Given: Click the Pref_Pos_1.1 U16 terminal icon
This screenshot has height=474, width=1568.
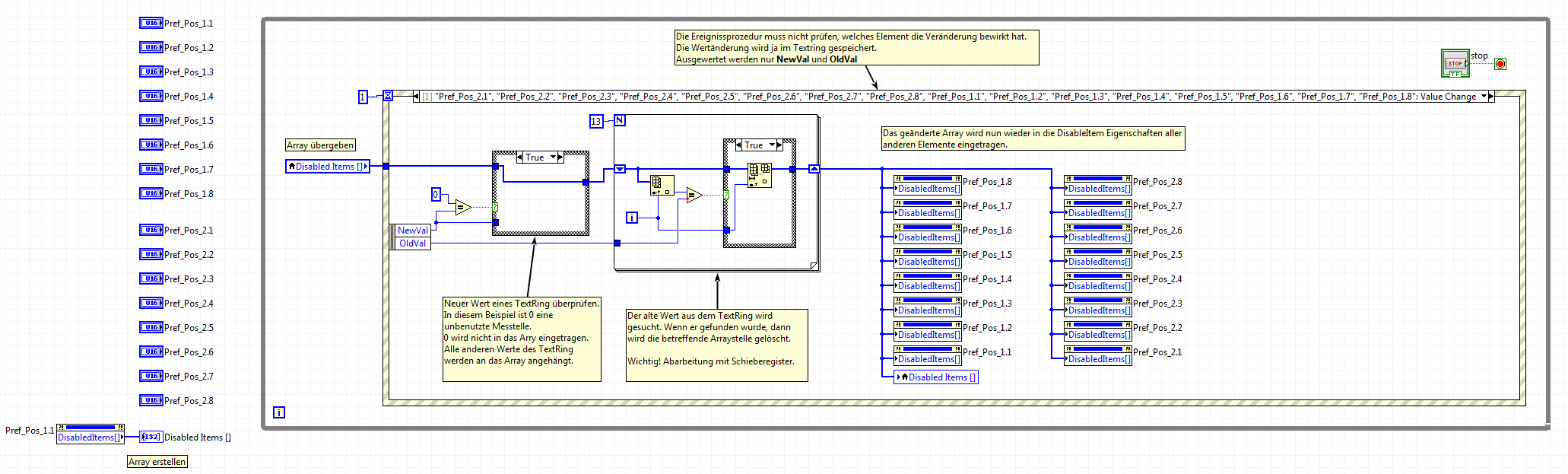Looking at the screenshot, I should pyautogui.click(x=151, y=23).
